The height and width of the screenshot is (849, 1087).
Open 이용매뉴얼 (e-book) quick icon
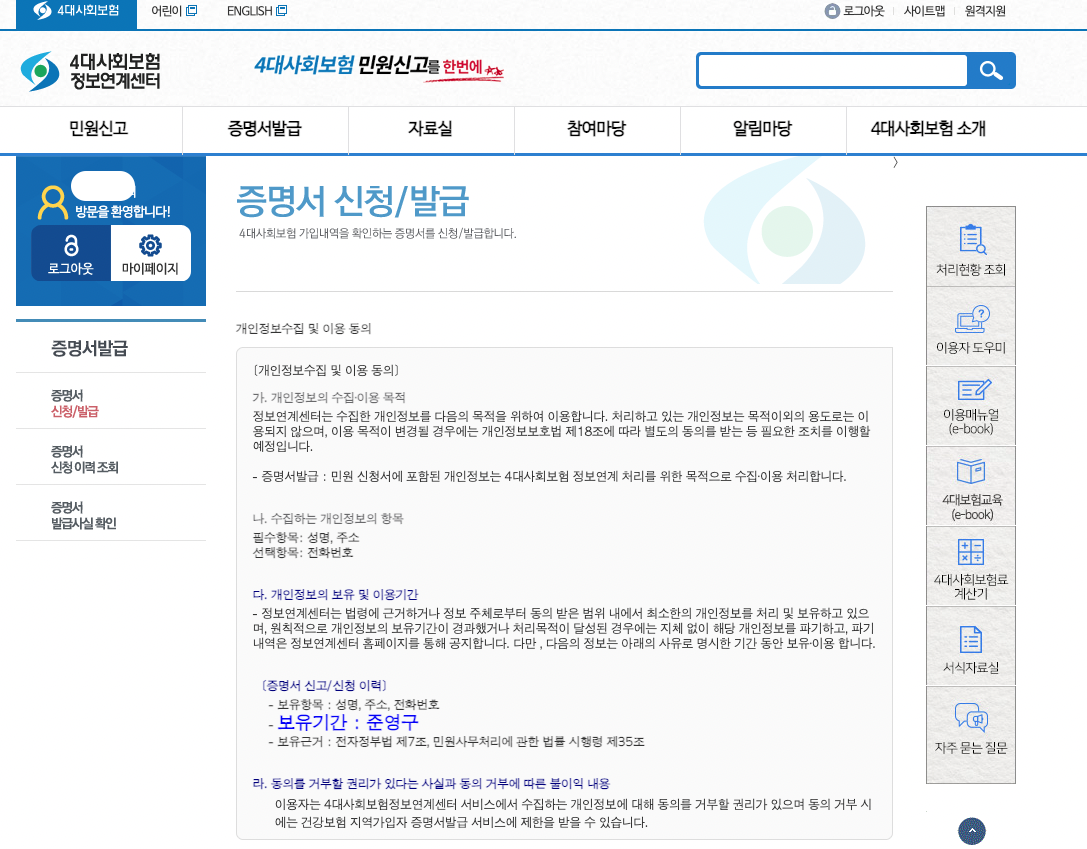coord(971,405)
